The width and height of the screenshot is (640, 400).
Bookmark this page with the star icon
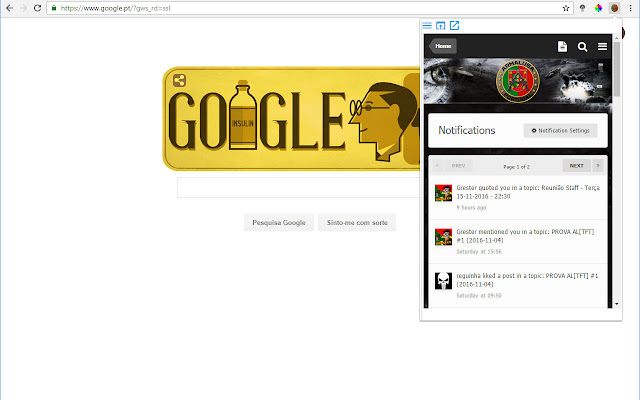tap(566, 8)
